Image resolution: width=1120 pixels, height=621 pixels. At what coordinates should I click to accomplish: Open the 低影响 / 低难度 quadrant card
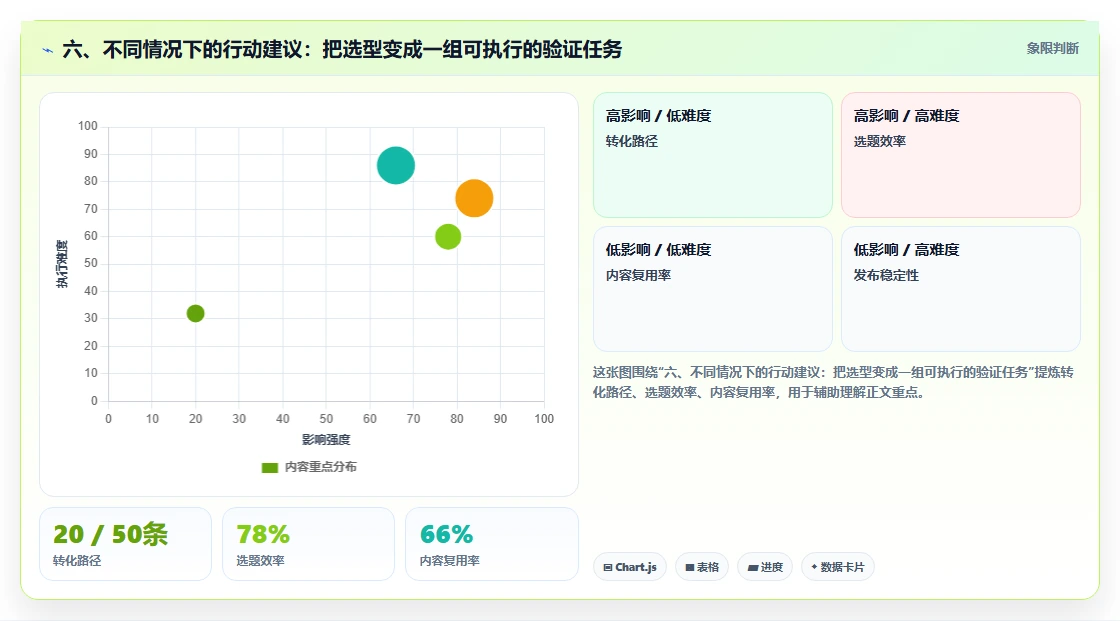click(x=713, y=289)
